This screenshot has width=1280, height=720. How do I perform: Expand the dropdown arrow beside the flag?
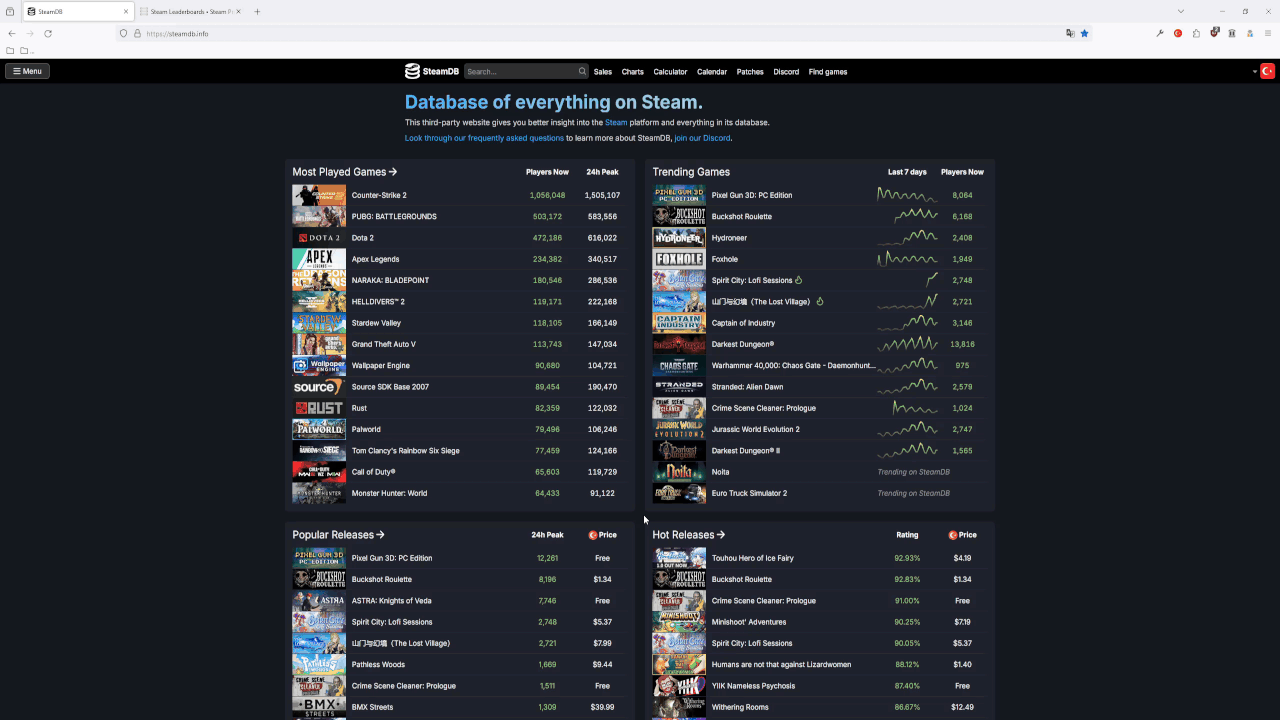pos(1255,72)
